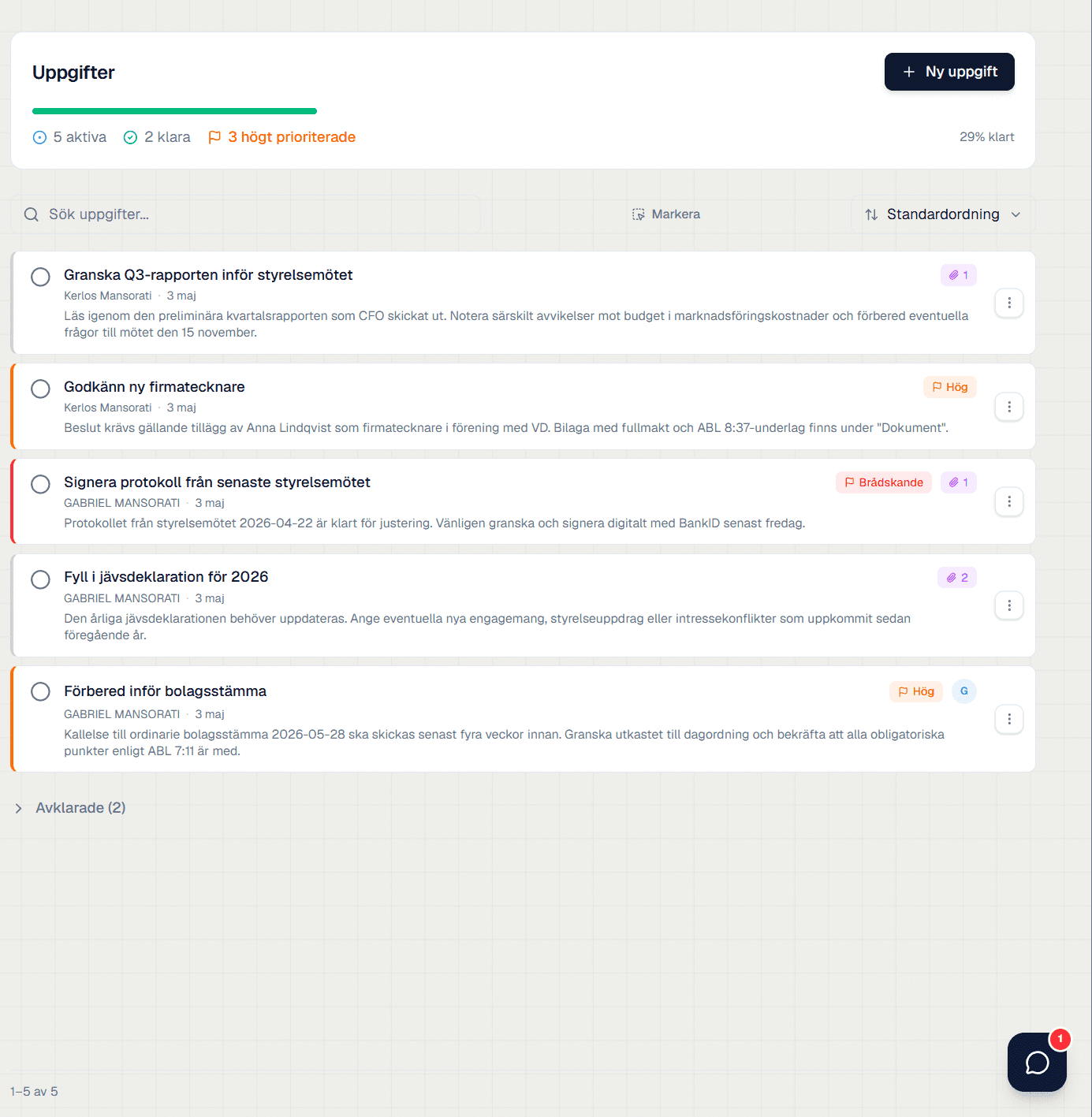
Task: Click the green progress bar
Action: 174,111
